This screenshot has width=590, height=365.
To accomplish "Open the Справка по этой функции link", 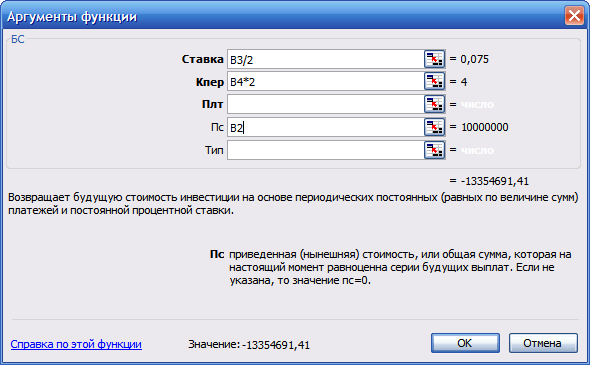I will pyautogui.click(x=76, y=344).
